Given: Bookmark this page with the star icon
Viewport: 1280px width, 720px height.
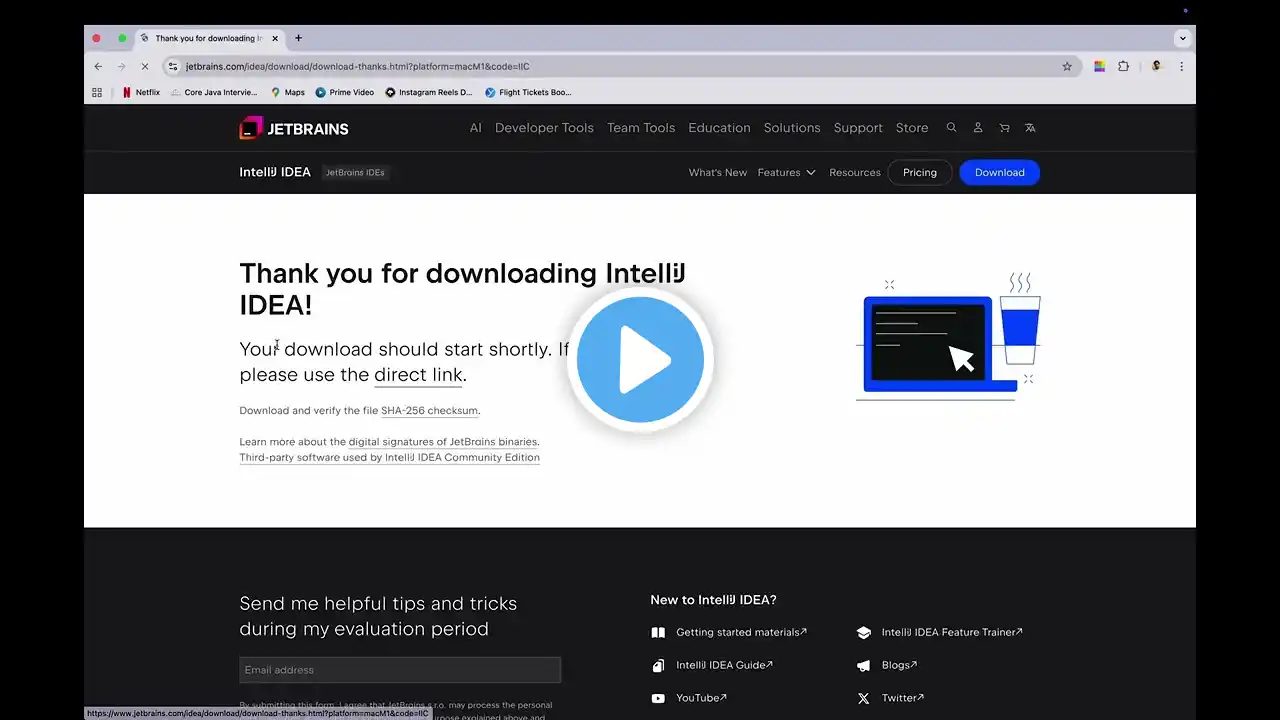Looking at the screenshot, I should pos(1067,66).
